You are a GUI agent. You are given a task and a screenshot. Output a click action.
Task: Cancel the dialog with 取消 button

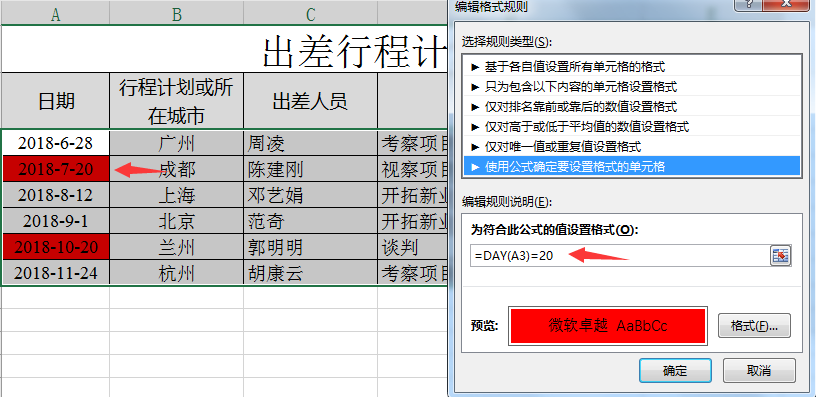pos(759,371)
